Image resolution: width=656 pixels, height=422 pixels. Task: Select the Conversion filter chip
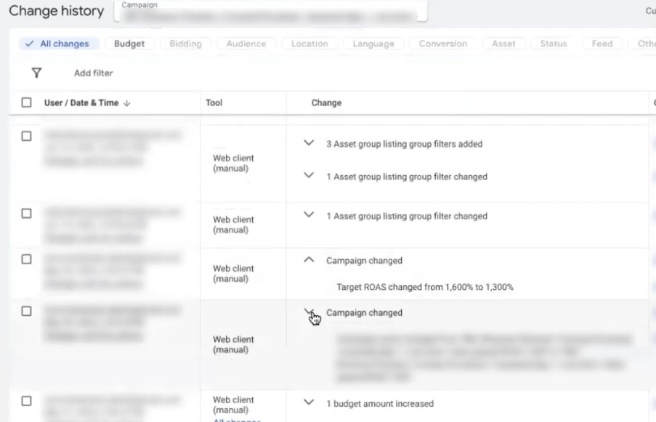pos(442,44)
